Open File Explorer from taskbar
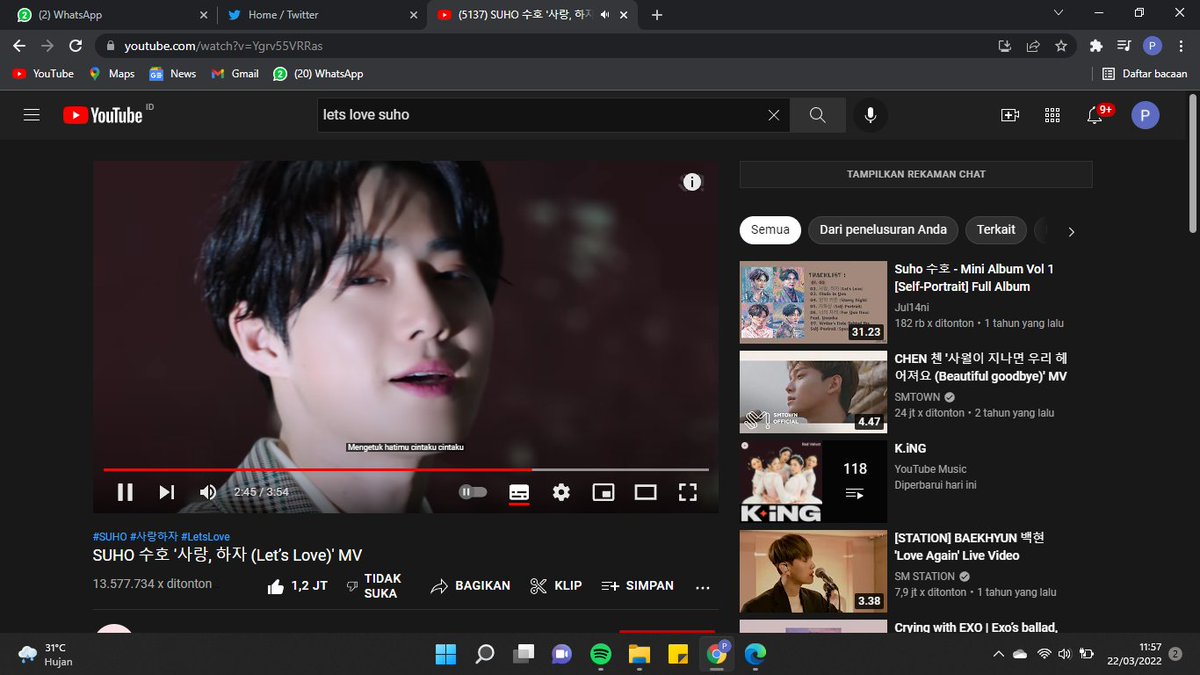The image size is (1200, 675). 639,654
